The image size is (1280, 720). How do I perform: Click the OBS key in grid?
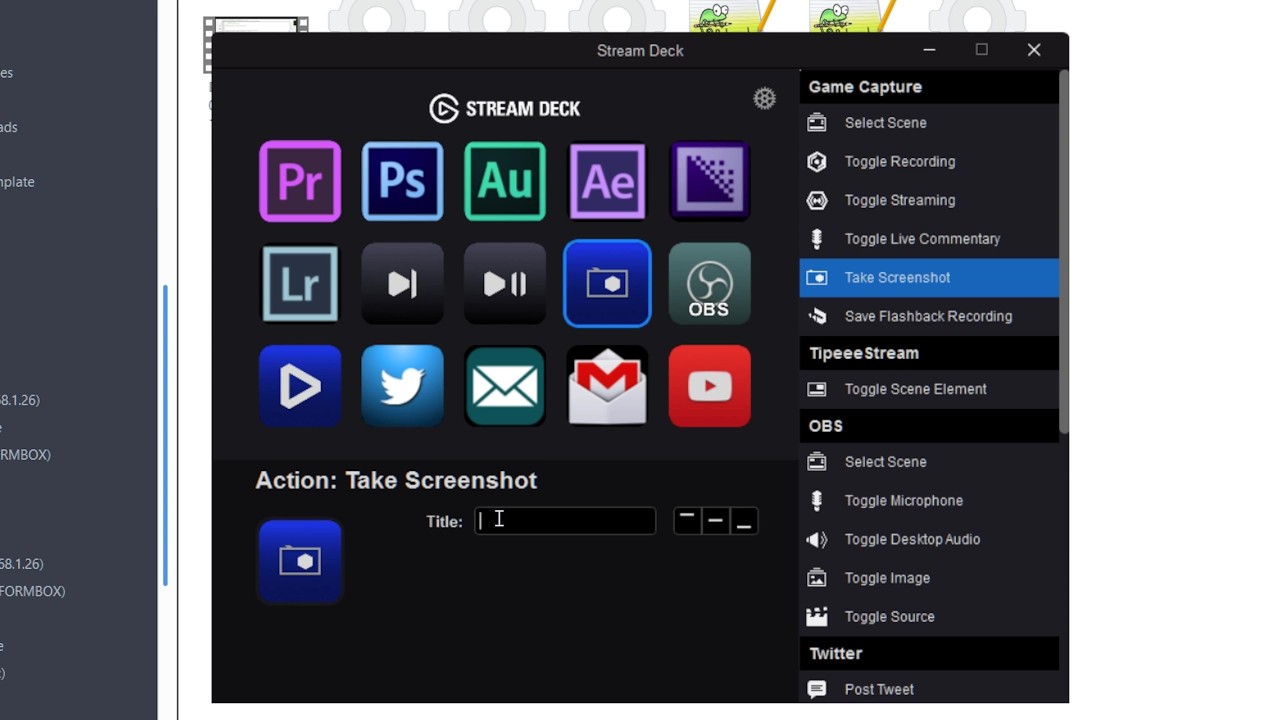[x=709, y=284]
